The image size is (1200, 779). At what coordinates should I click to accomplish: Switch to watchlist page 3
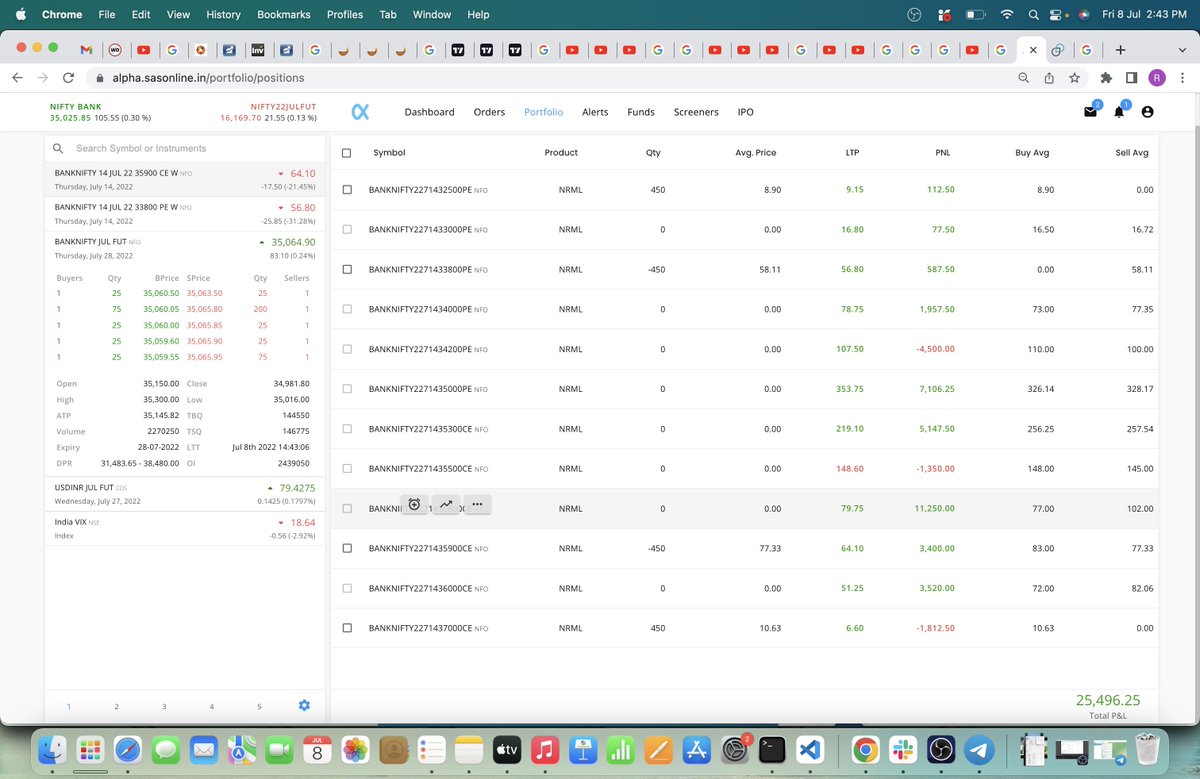[164, 706]
